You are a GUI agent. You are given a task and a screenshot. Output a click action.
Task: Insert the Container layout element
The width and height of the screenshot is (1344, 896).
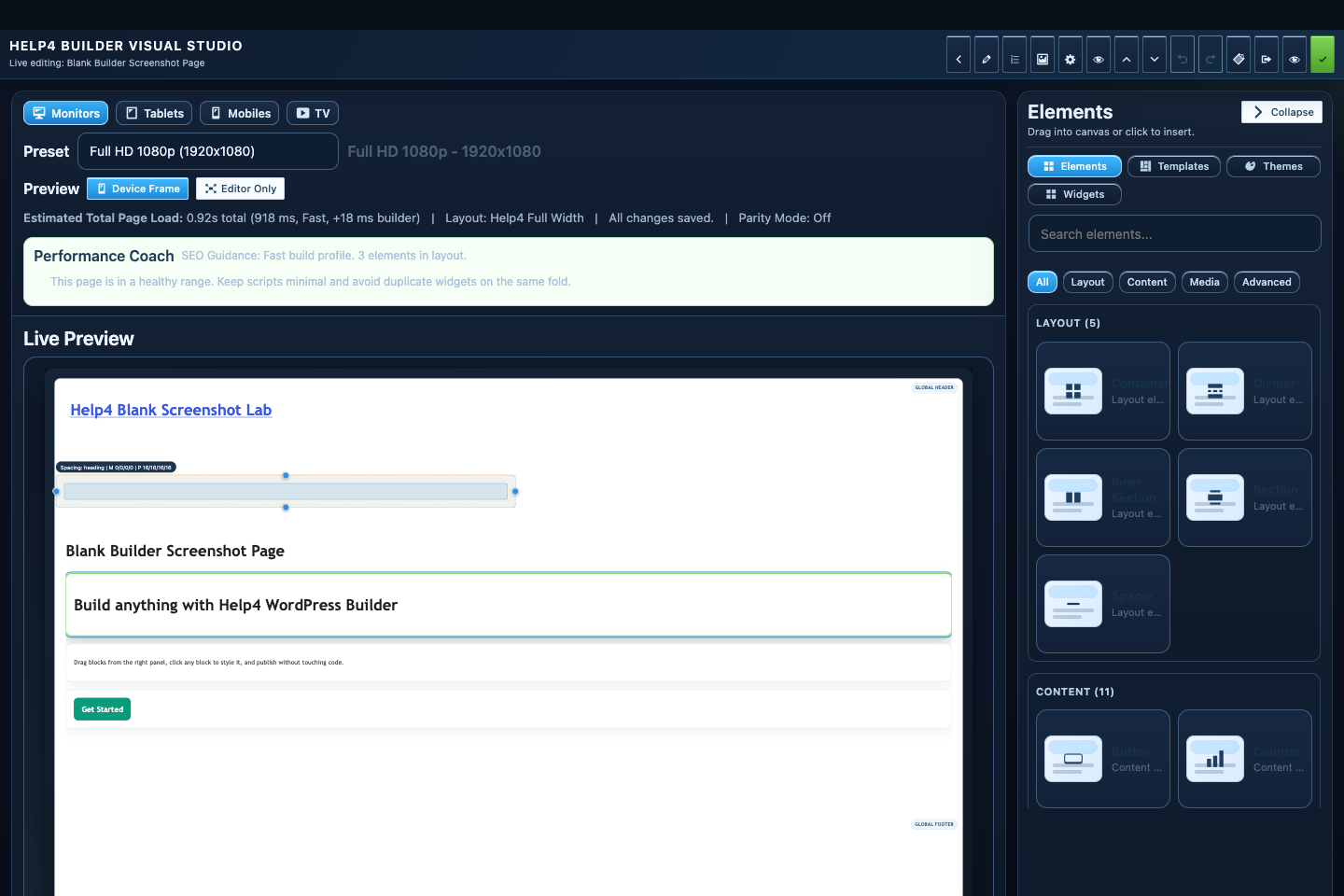pos(1103,391)
